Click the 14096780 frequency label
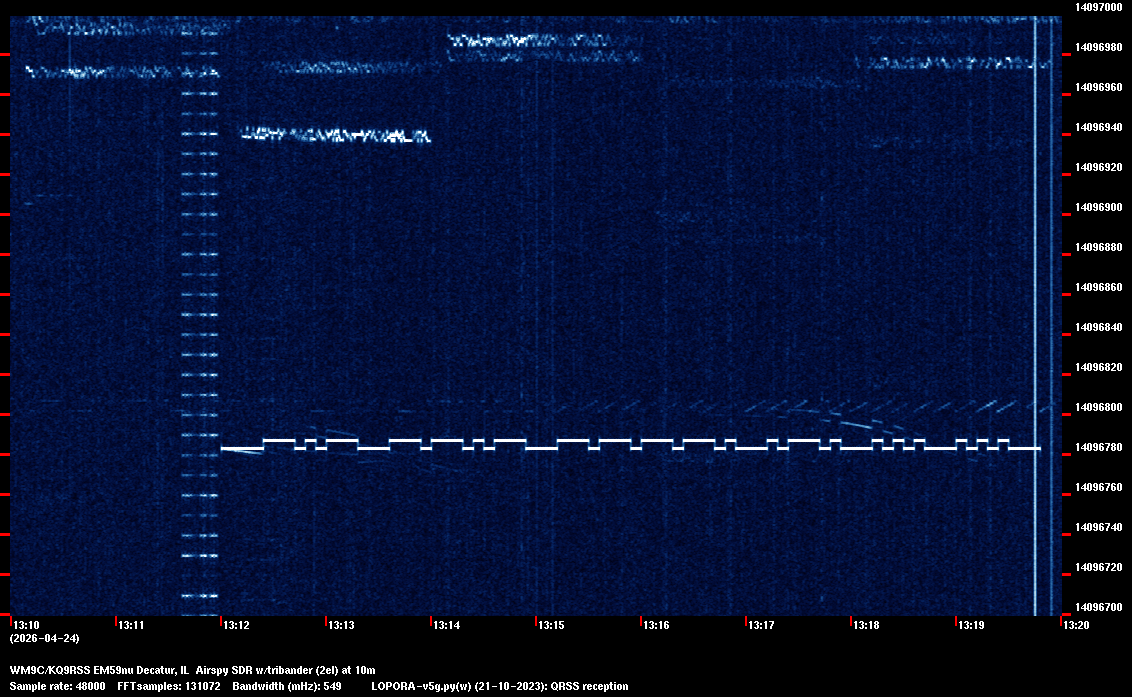 (x=1097, y=447)
